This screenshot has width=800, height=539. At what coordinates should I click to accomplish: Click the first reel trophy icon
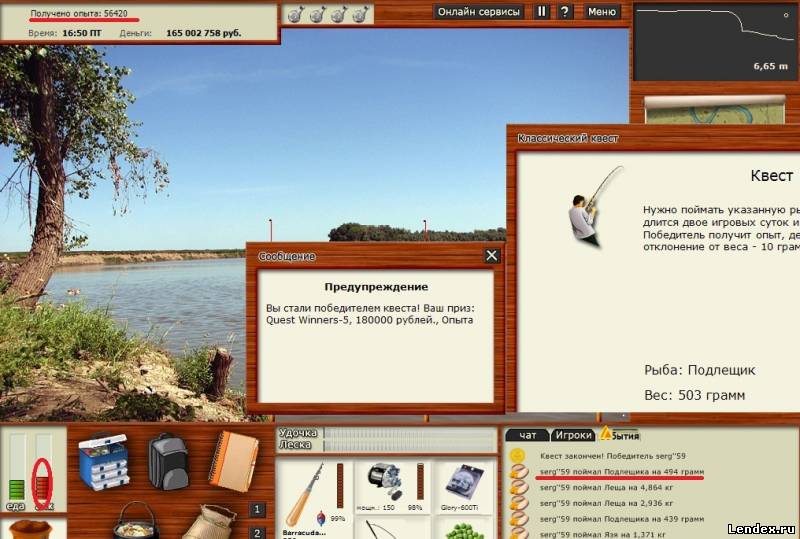click(295, 14)
